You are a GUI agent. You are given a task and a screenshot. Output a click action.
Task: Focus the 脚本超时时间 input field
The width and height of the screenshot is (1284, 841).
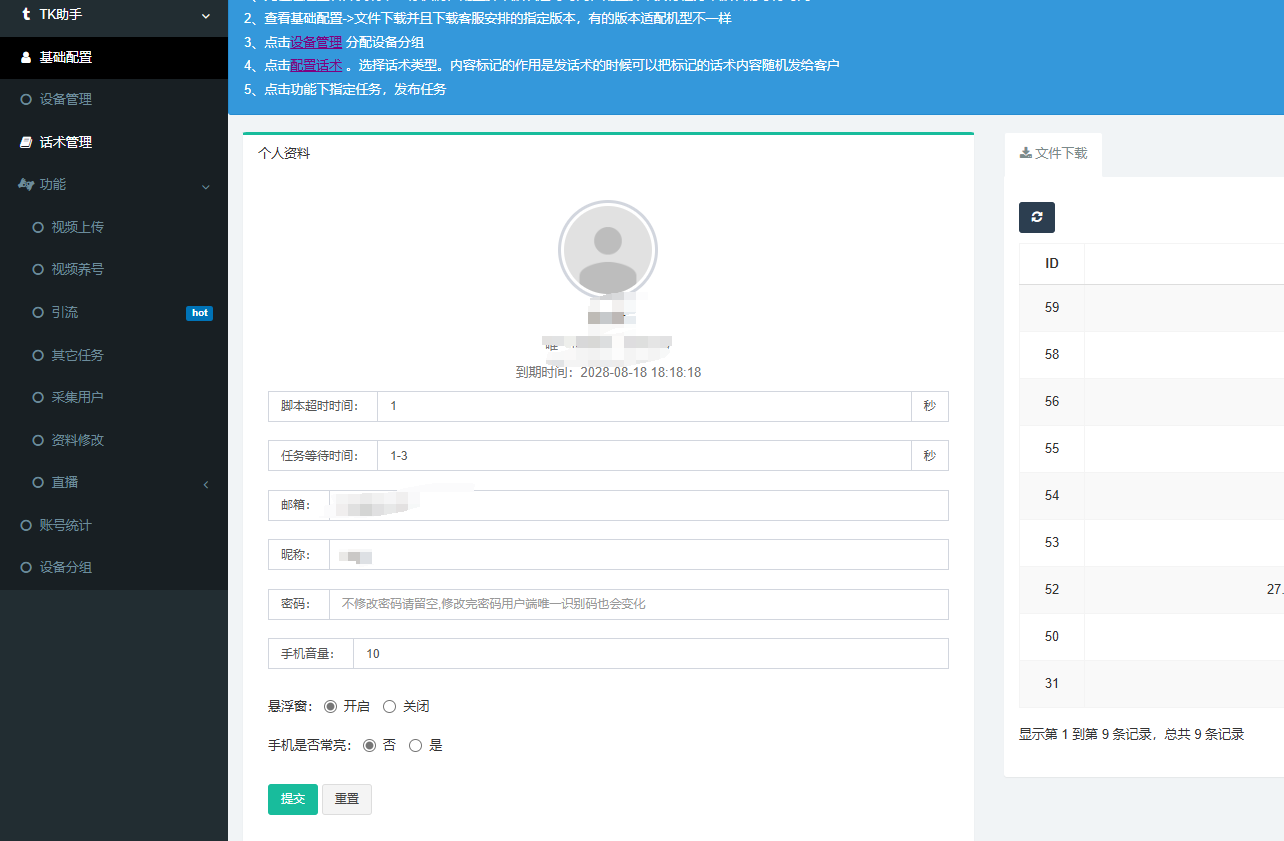[644, 406]
